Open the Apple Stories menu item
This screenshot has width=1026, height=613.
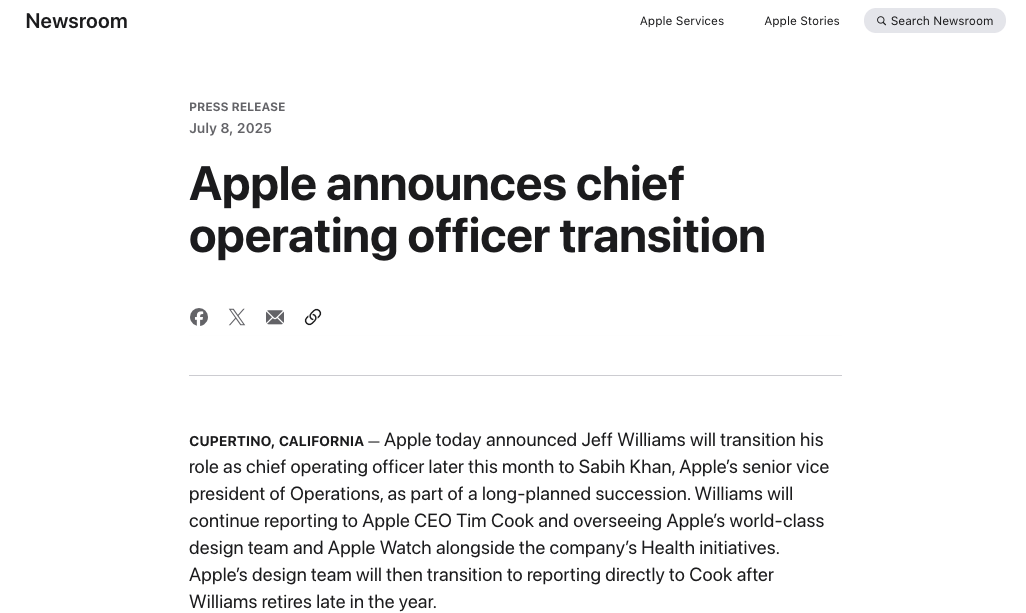802,21
